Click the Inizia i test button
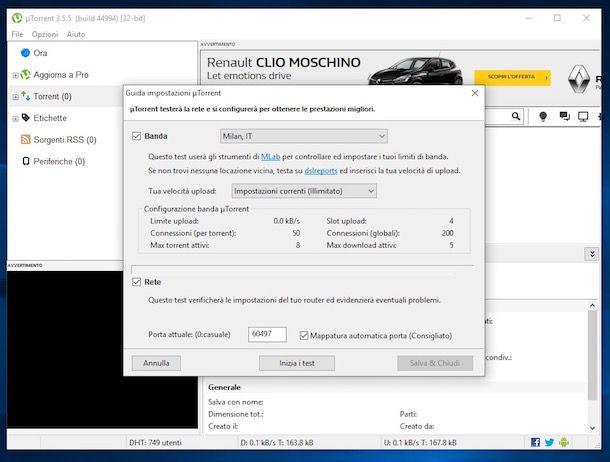Viewport: 610px width, 462px height. 297,363
